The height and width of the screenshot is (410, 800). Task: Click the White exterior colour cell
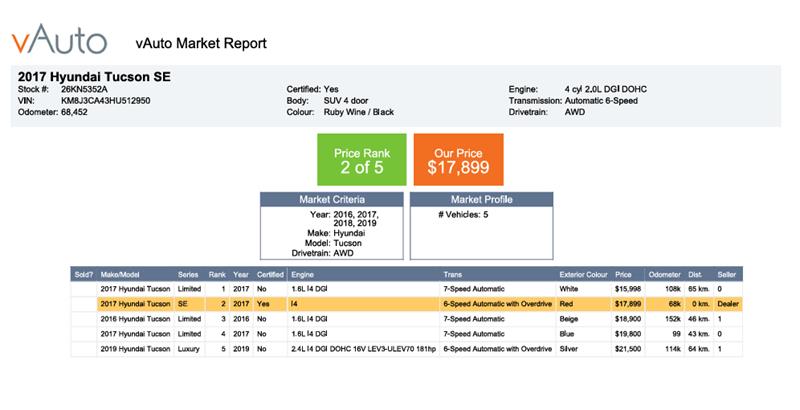pos(569,289)
